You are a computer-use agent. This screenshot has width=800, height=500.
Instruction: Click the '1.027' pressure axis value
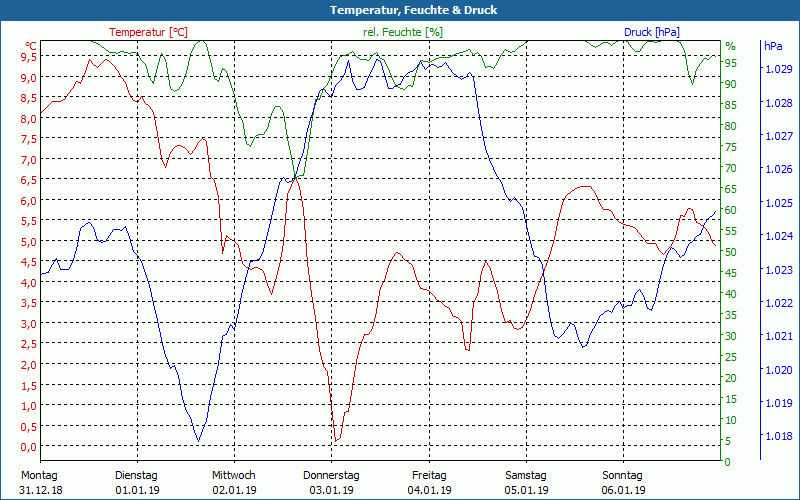779,136
